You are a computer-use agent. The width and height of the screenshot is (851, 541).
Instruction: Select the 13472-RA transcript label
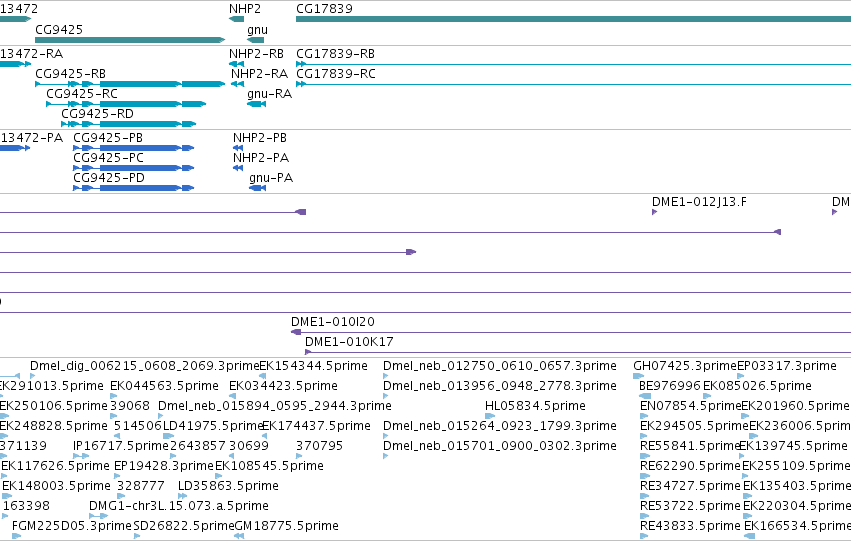31,54
